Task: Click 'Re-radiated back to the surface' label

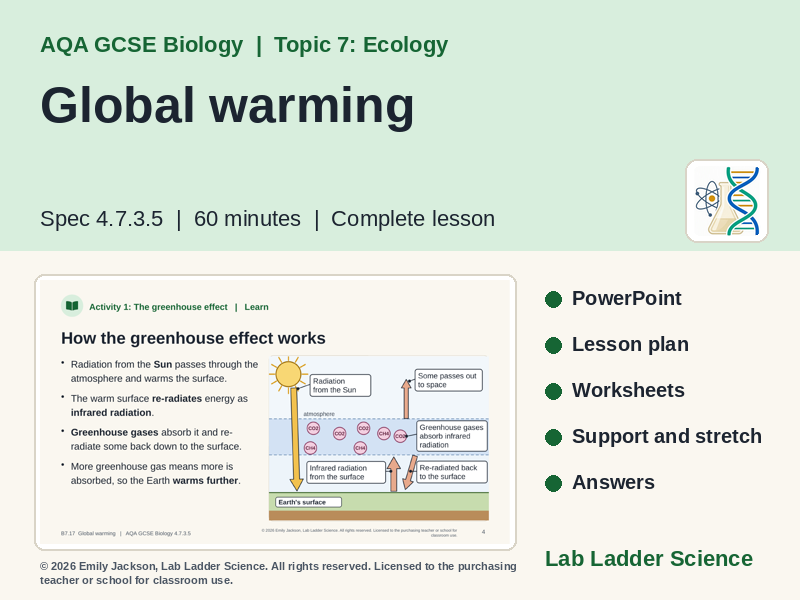Action: point(452,472)
